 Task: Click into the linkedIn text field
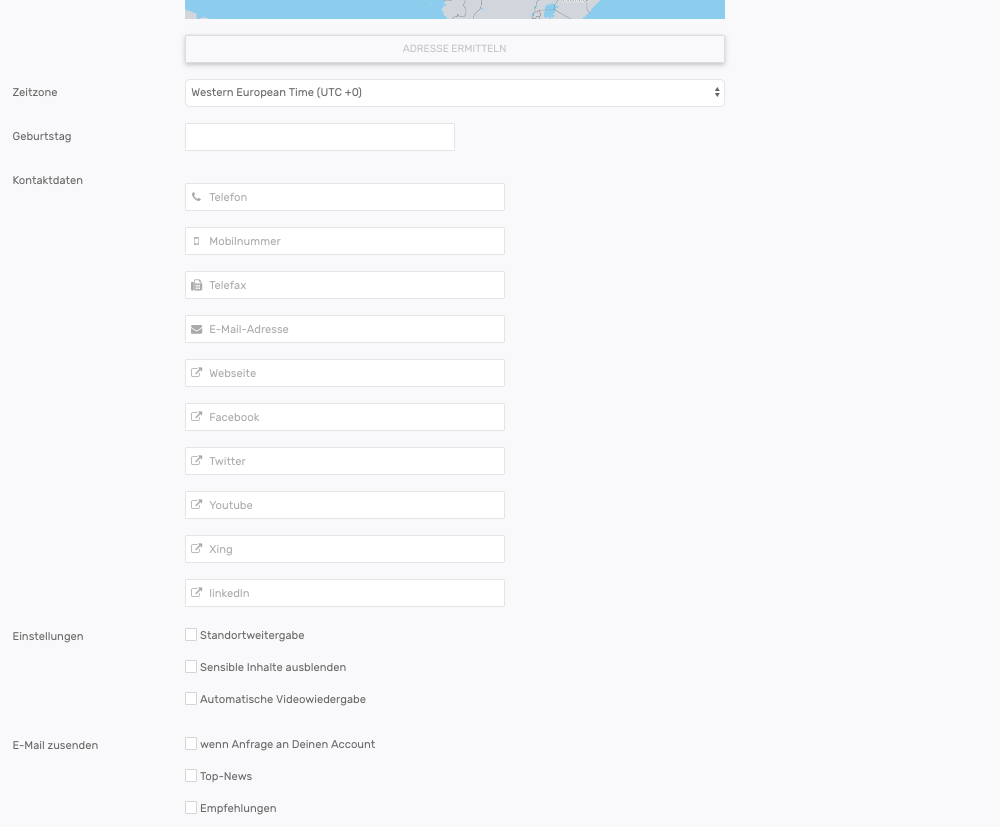click(354, 593)
